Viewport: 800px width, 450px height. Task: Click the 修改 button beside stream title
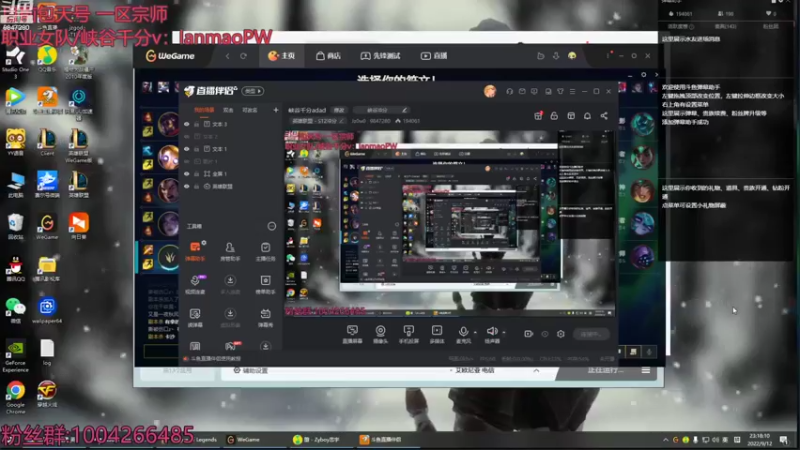(x=339, y=110)
